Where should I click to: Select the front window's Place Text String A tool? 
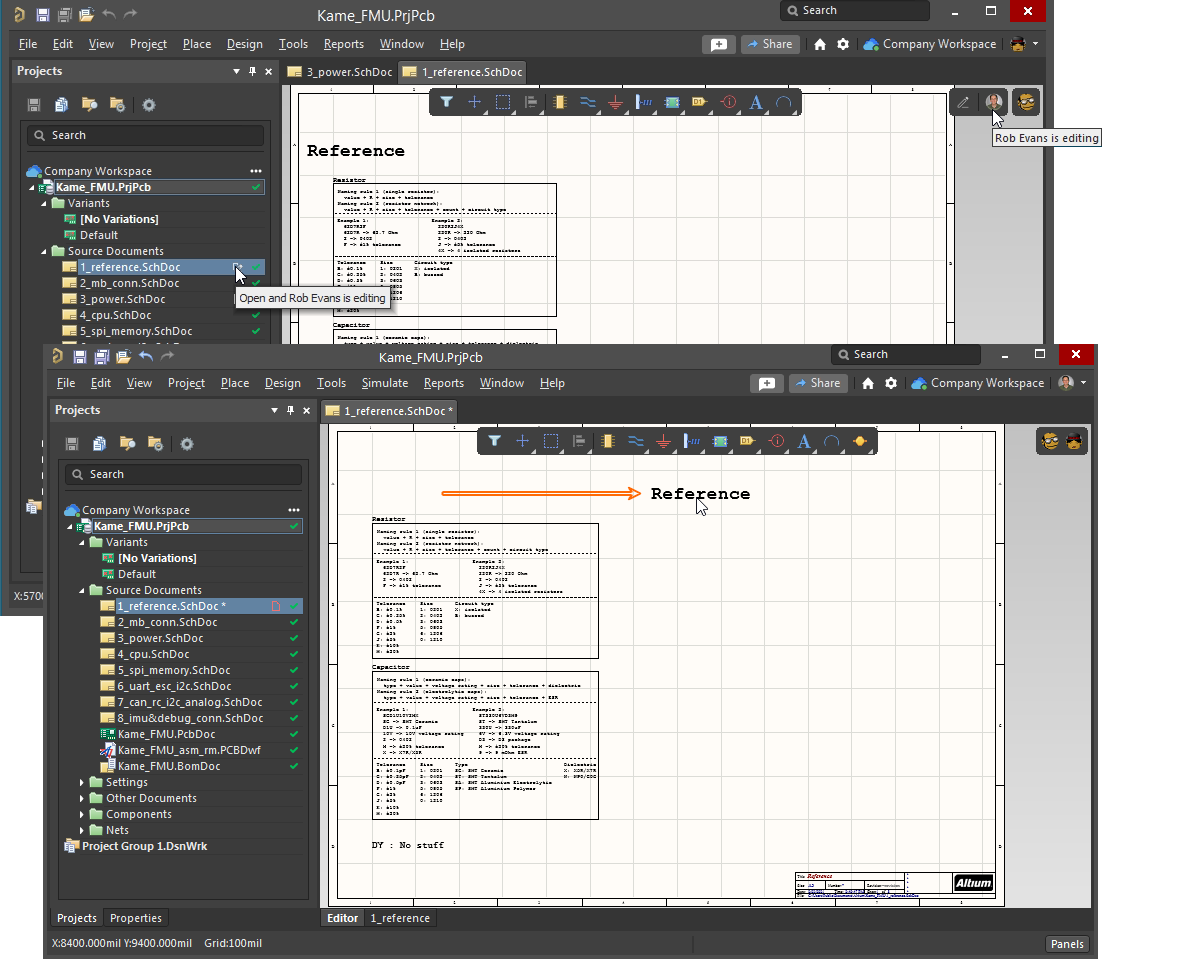tap(804, 441)
